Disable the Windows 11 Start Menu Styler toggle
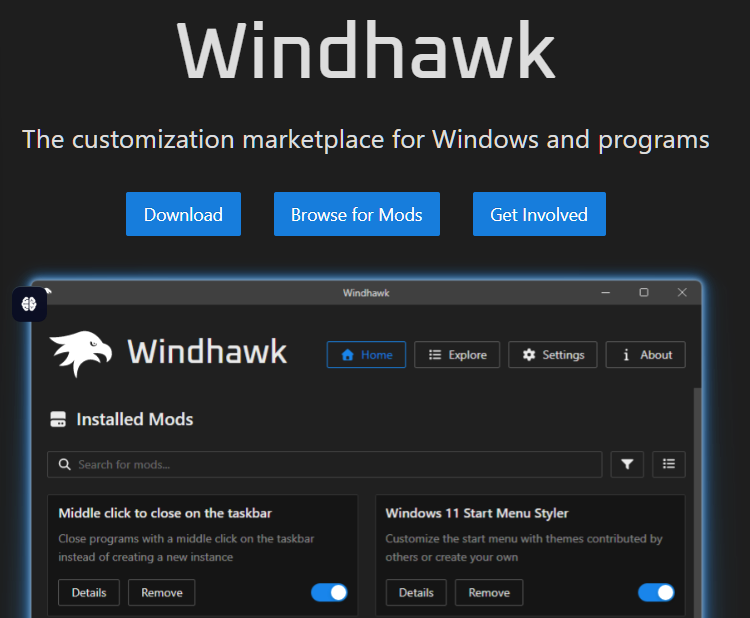The height and width of the screenshot is (618, 750). pos(656,593)
